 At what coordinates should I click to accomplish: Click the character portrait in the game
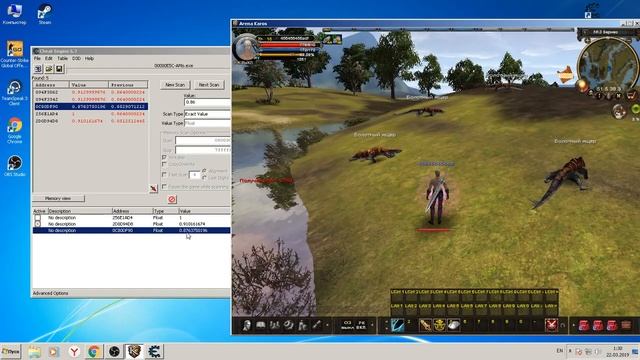pyautogui.click(x=246, y=48)
